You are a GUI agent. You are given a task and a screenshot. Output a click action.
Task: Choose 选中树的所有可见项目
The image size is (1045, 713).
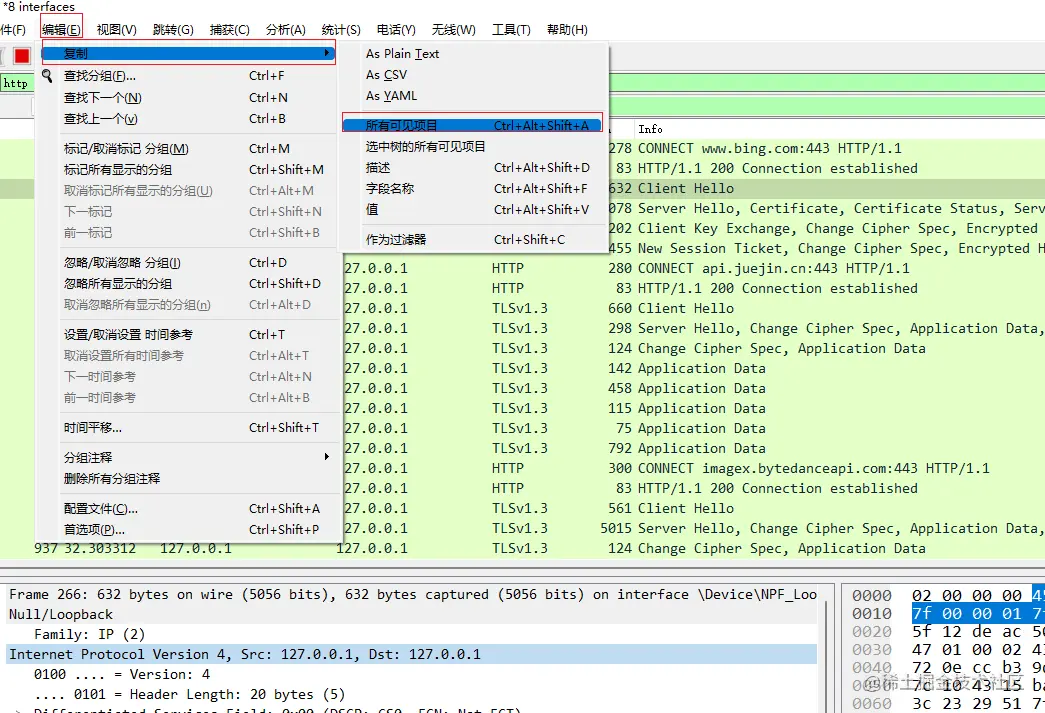[x=475, y=147]
